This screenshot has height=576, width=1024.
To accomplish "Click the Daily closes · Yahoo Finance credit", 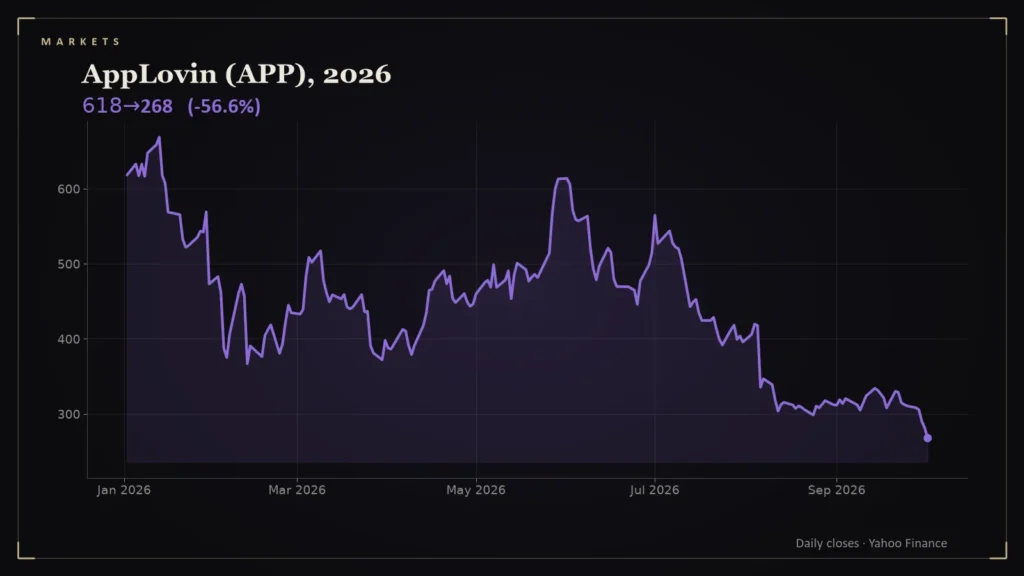I will (x=871, y=543).
